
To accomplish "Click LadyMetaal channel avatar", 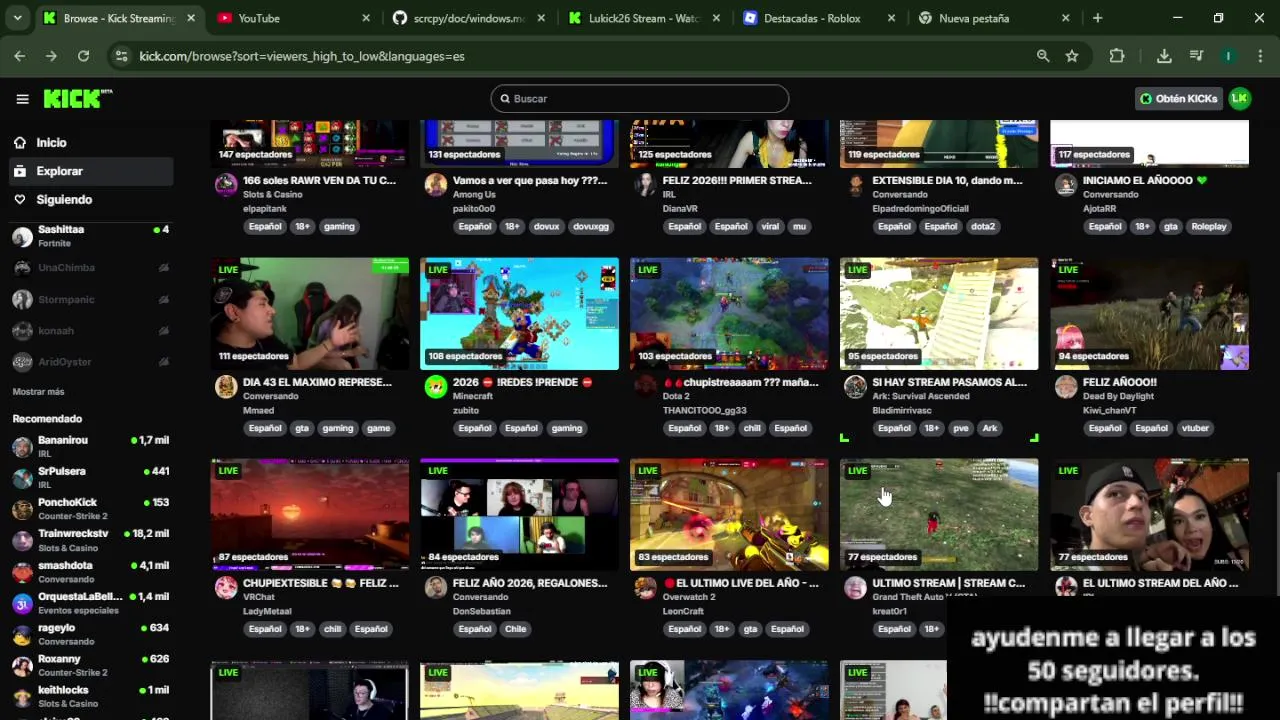I will click(x=226, y=588).
